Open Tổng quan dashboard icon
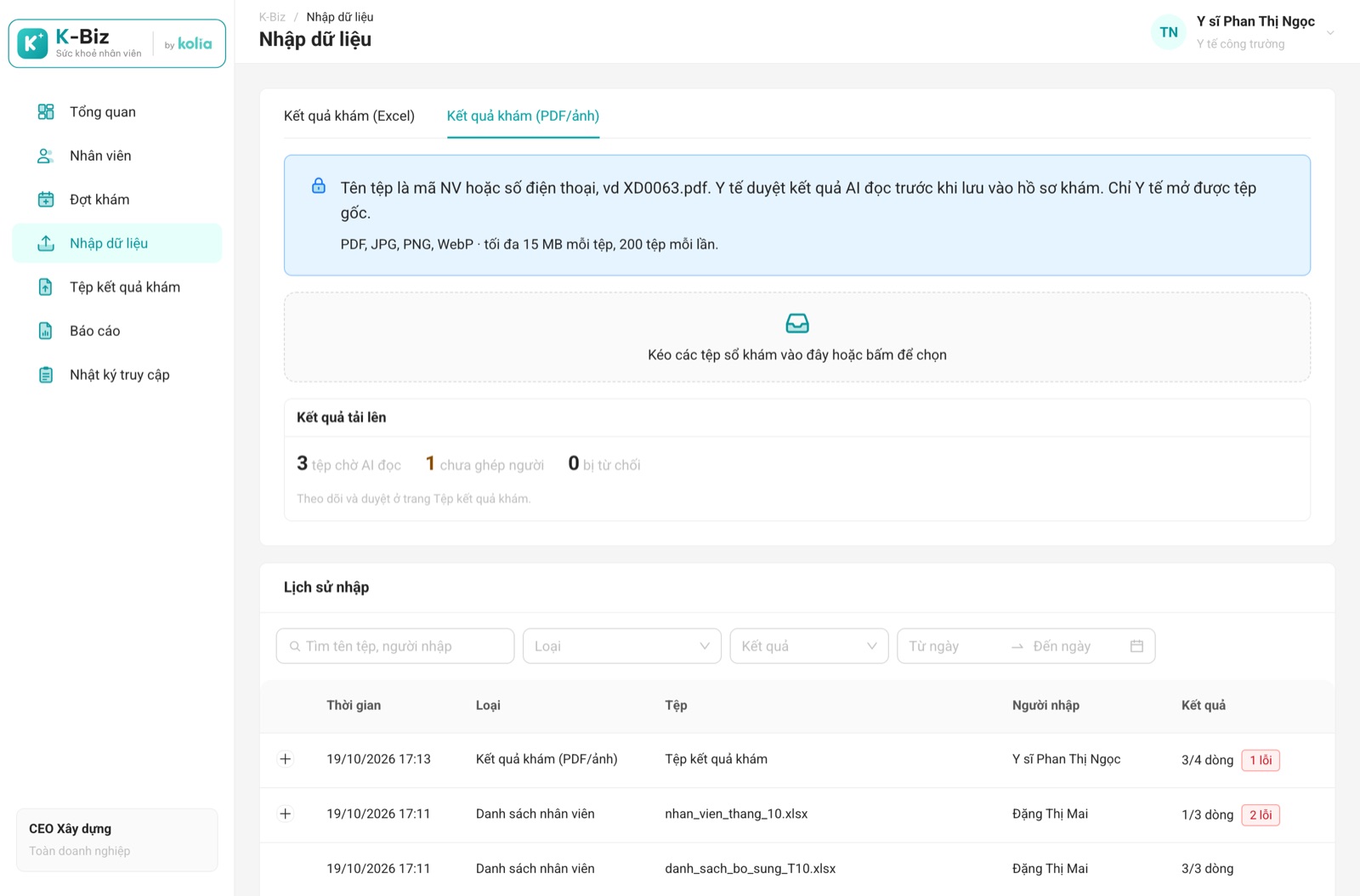This screenshot has width=1360, height=896. coord(46,111)
